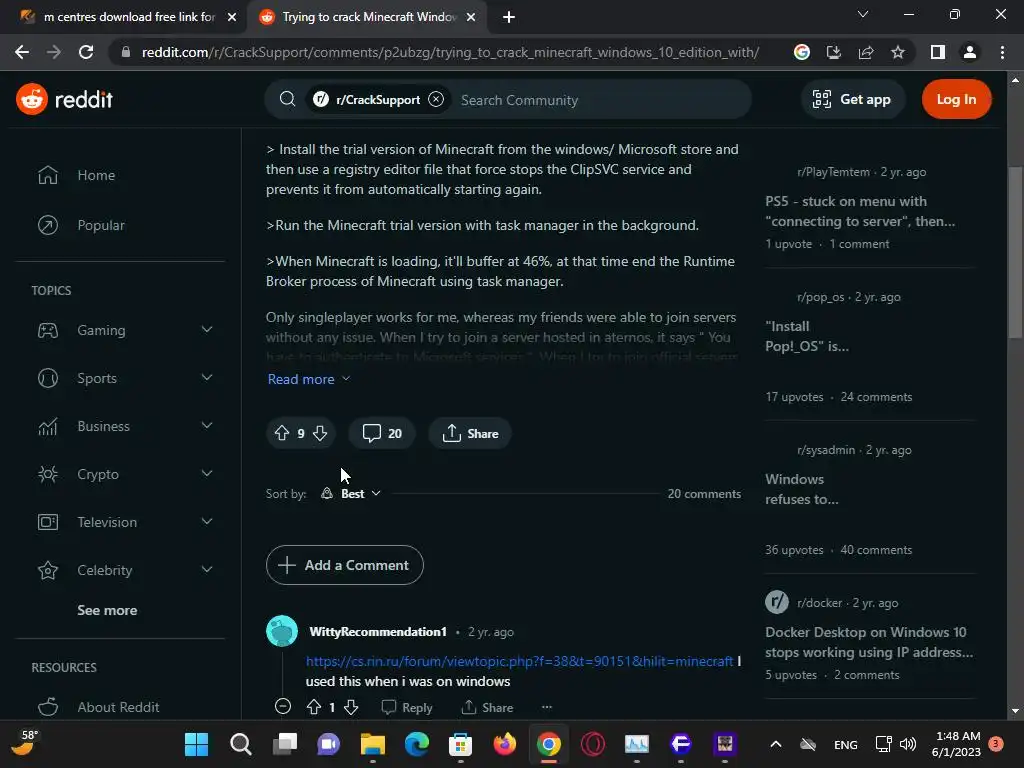Open the PS5 stuck on menu post
The image size is (1024, 768).
[x=860, y=211]
